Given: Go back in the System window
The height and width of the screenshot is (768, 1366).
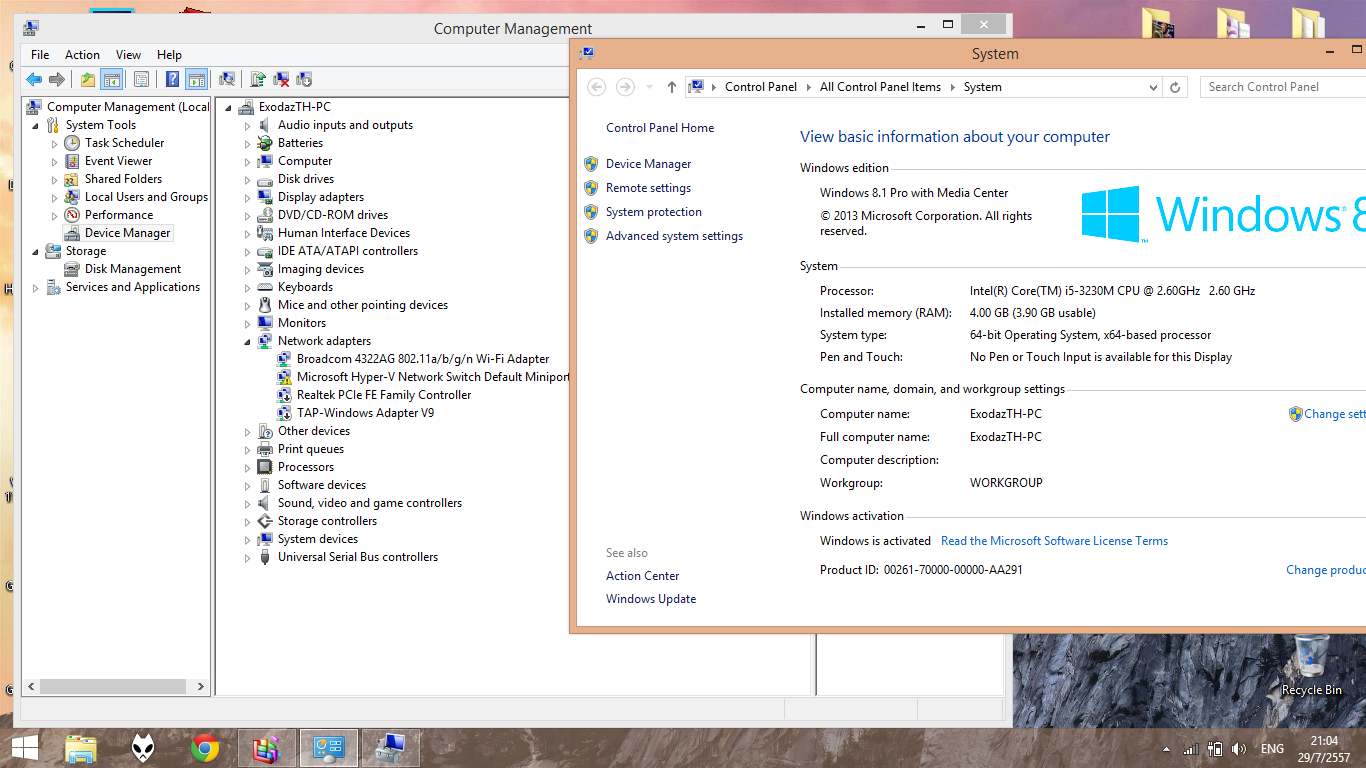Looking at the screenshot, I should pos(597,87).
